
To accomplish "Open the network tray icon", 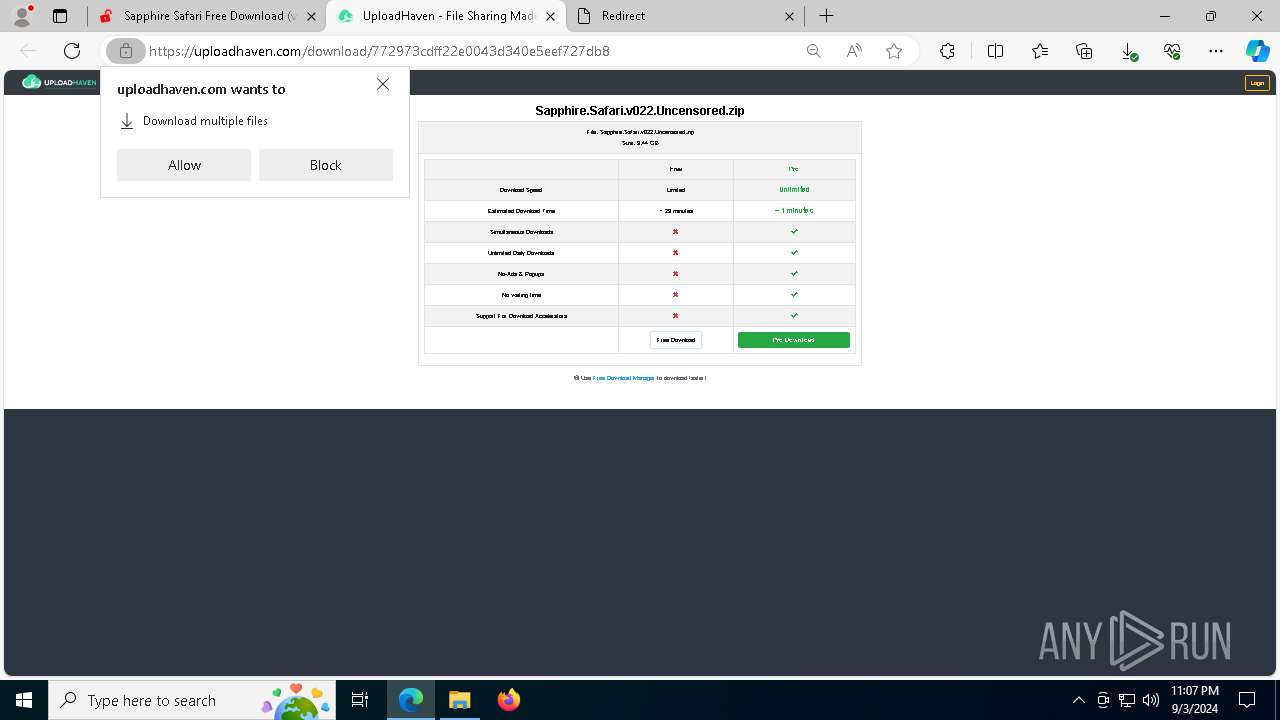I will (1127, 700).
